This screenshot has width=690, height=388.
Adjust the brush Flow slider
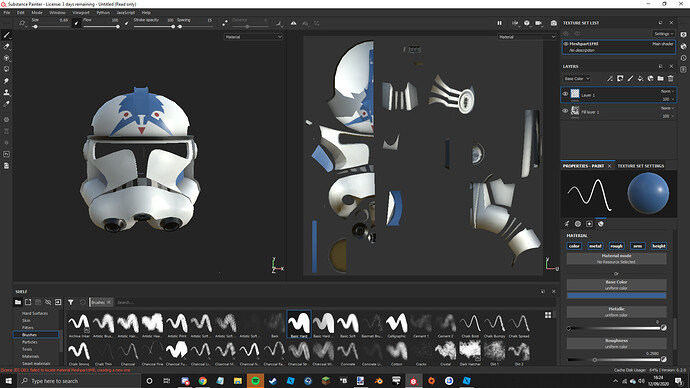101,27
